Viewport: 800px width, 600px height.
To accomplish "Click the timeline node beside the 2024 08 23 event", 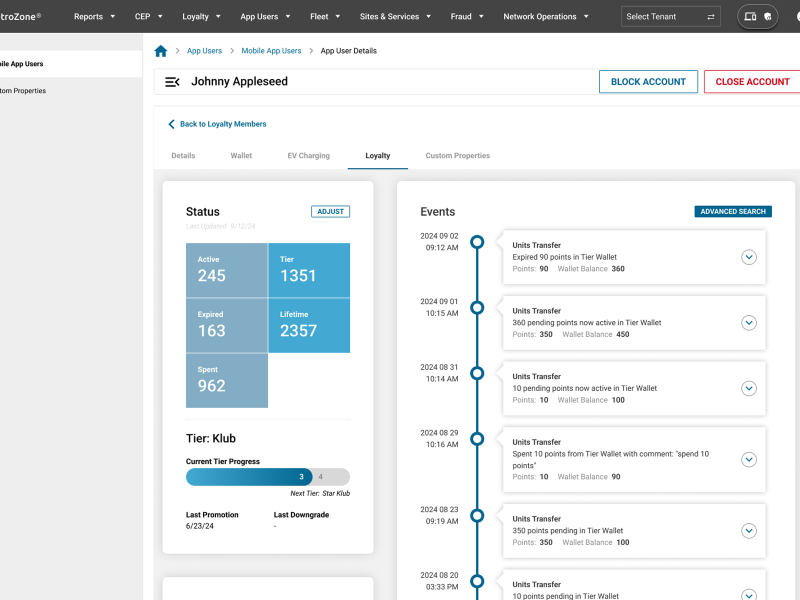I will coord(477,515).
